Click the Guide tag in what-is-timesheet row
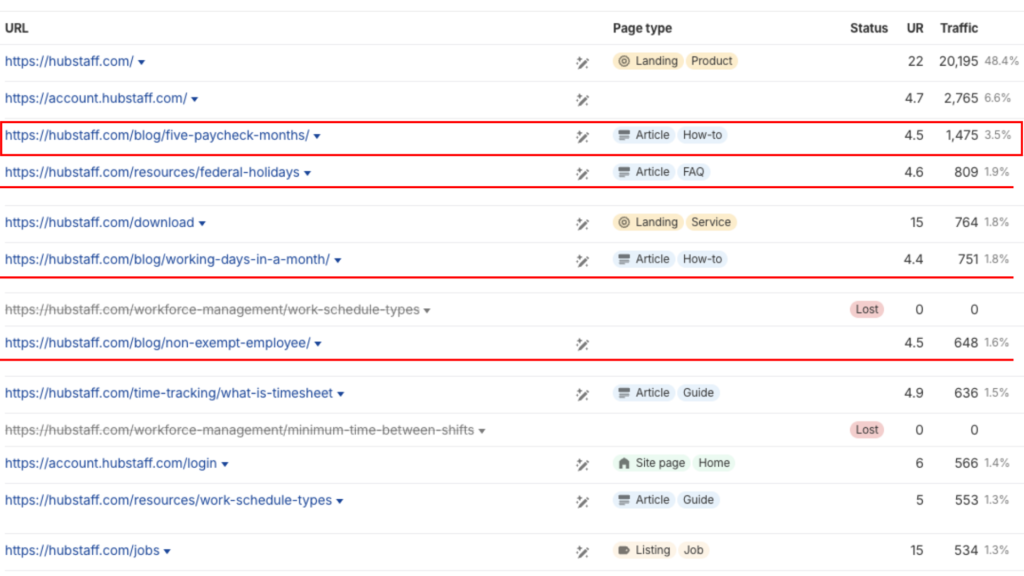This screenshot has height=576, width=1024. click(x=698, y=392)
